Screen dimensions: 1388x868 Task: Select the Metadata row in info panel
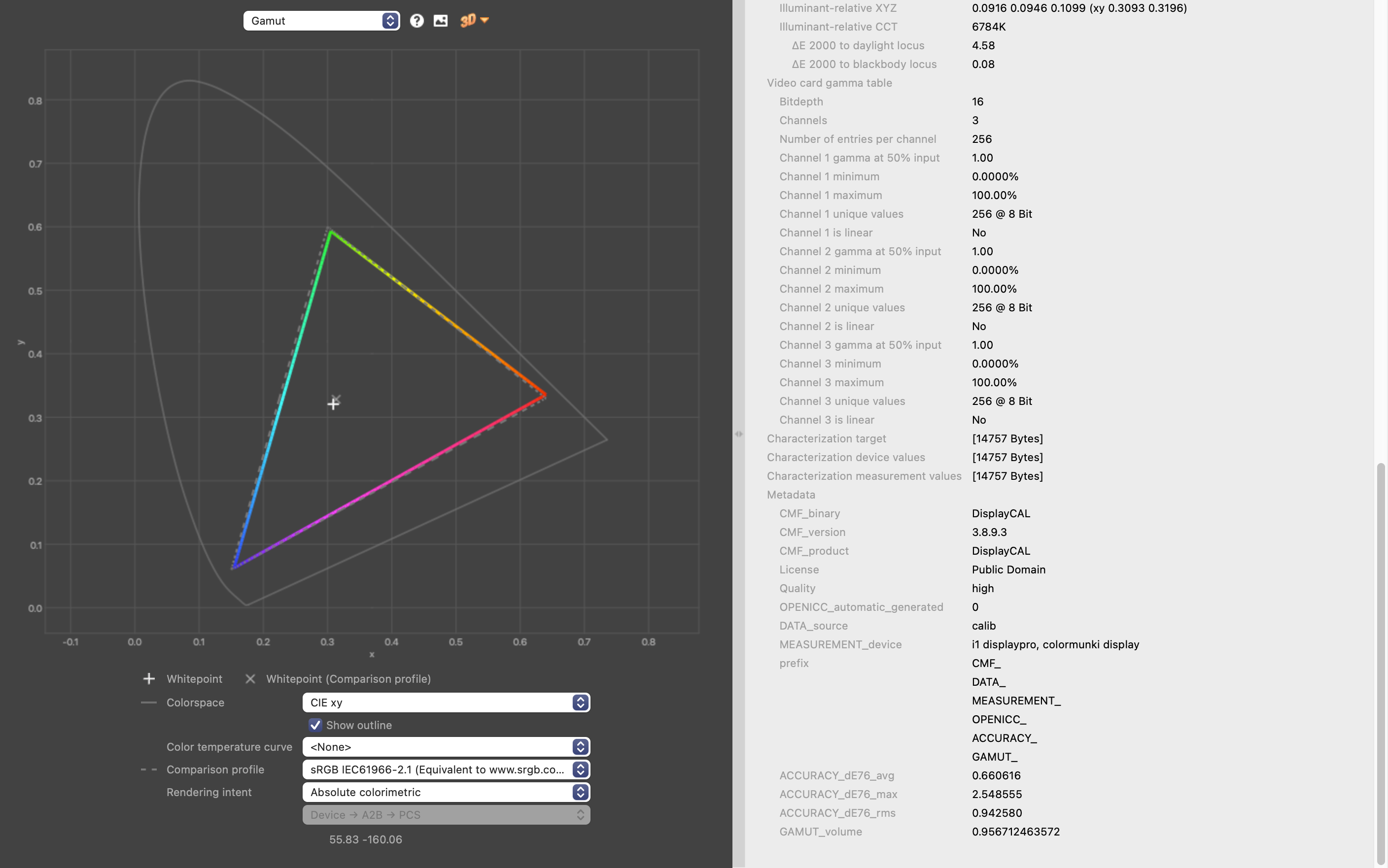pyautogui.click(x=791, y=495)
